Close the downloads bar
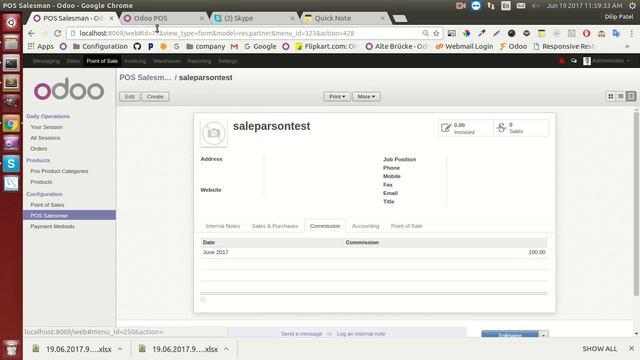The height and width of the screenshot is (360, 640). click(x=631, y=349)
